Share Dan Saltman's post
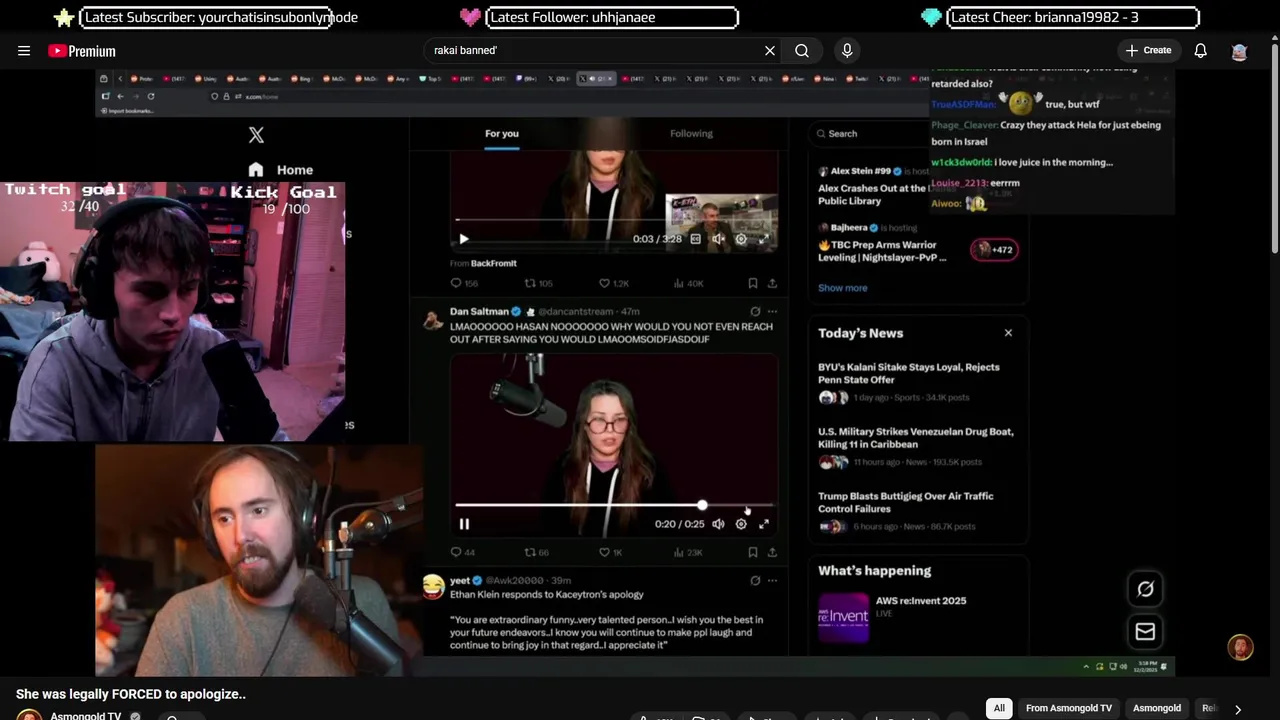 (772, 552)
